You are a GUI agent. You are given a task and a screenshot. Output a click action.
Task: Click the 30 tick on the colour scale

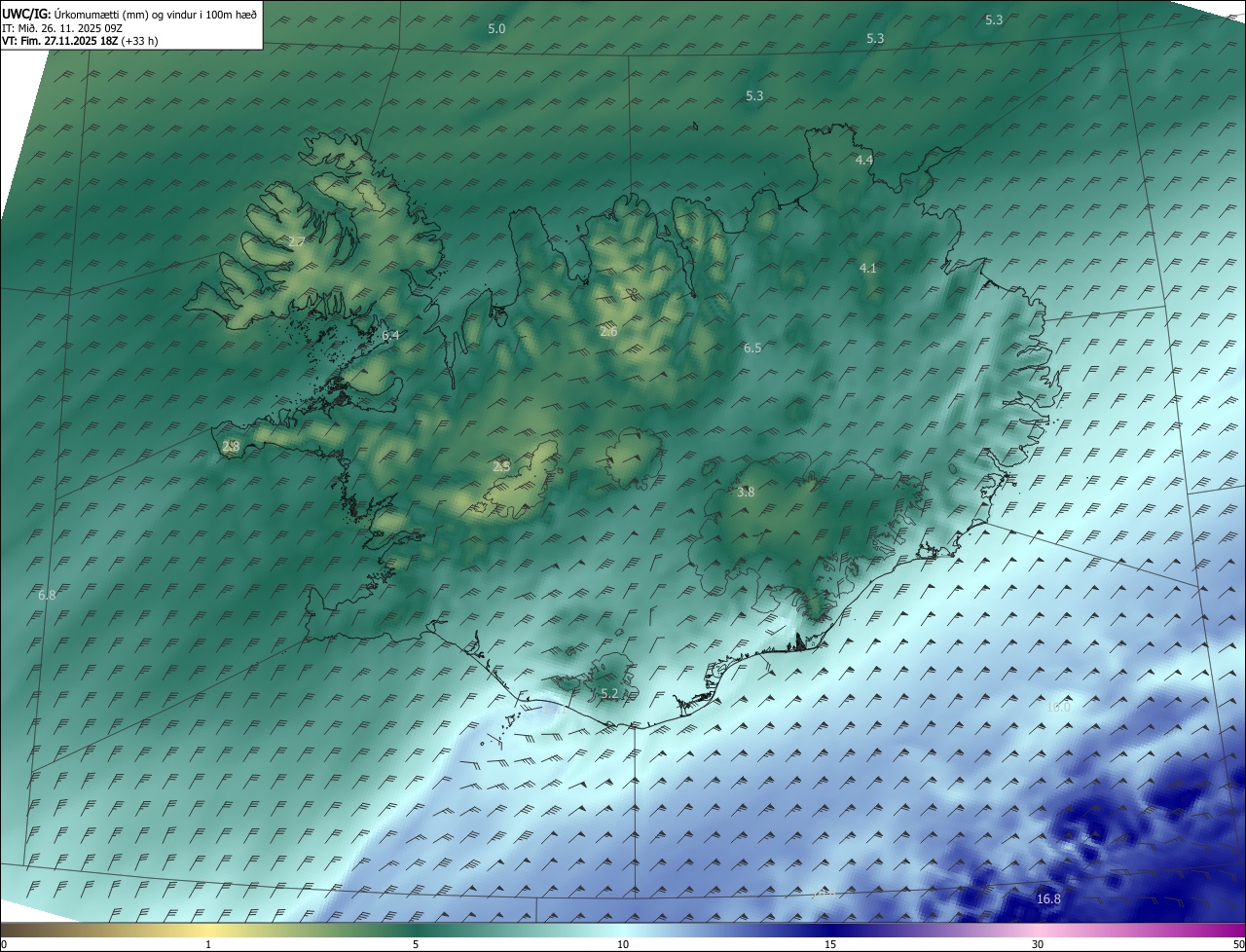[1038, 944]
